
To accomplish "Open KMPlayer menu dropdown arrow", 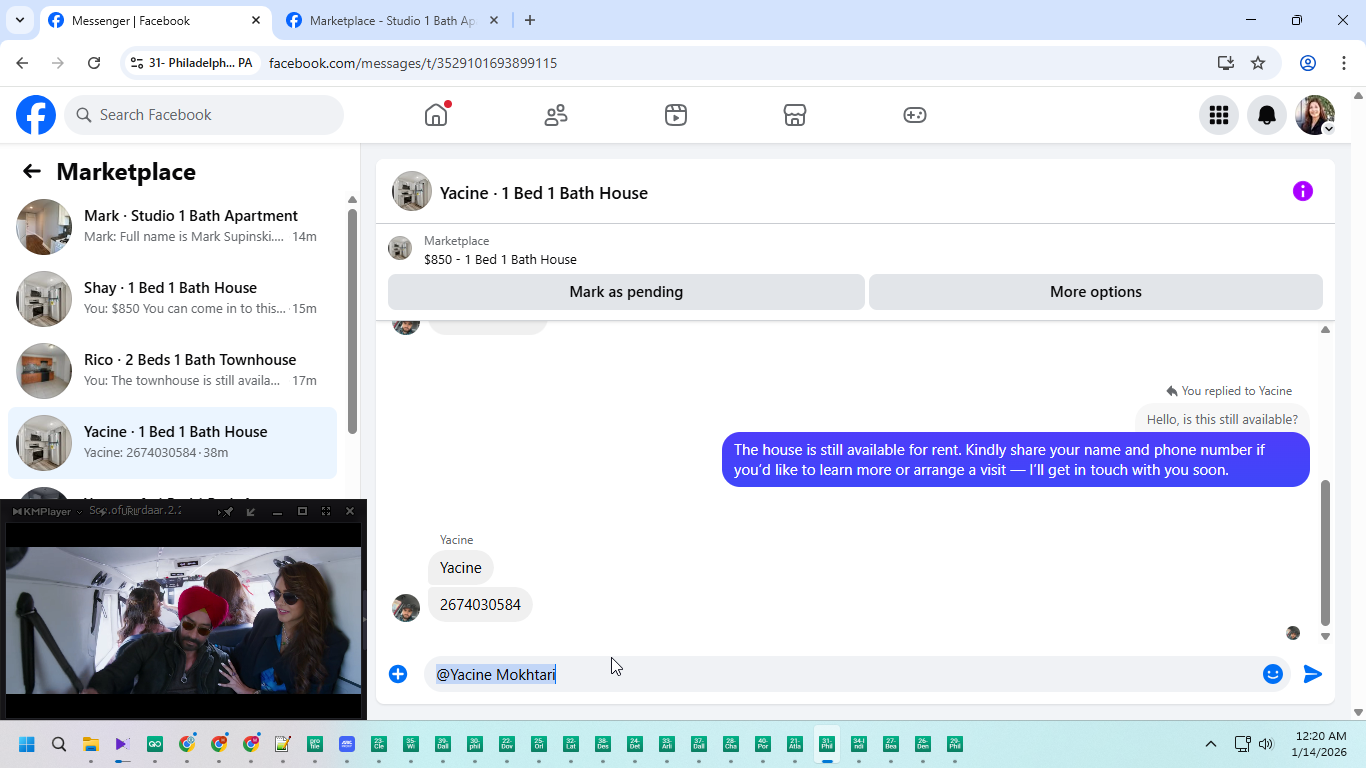I will tap(79, 512).
